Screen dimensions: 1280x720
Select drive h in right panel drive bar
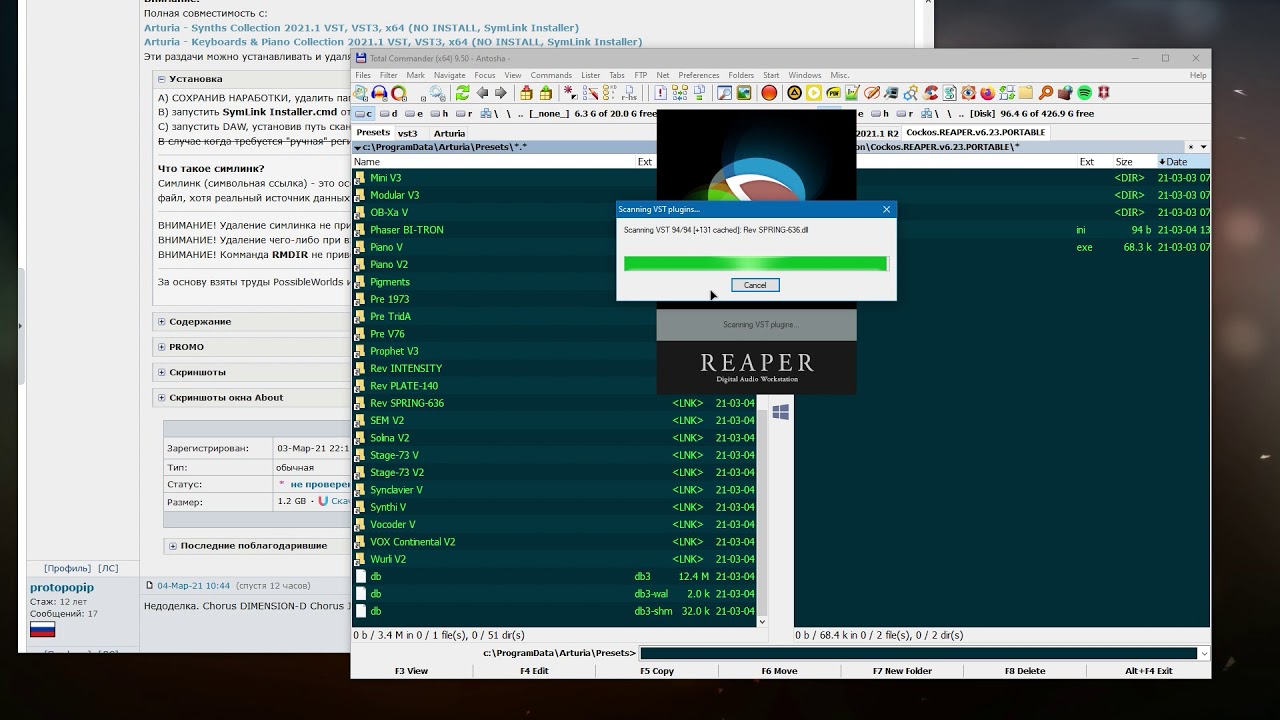(x=881, y=113)
